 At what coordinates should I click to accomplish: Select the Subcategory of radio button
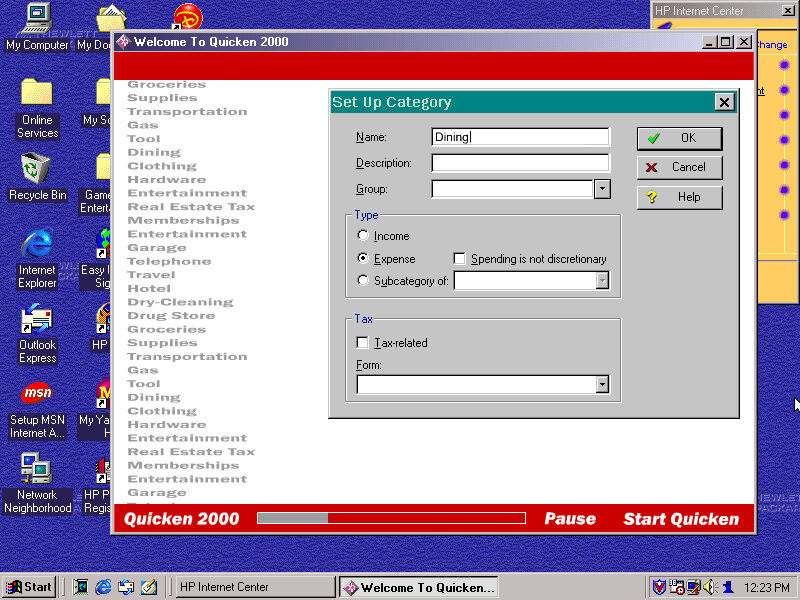tap(363, 281)
